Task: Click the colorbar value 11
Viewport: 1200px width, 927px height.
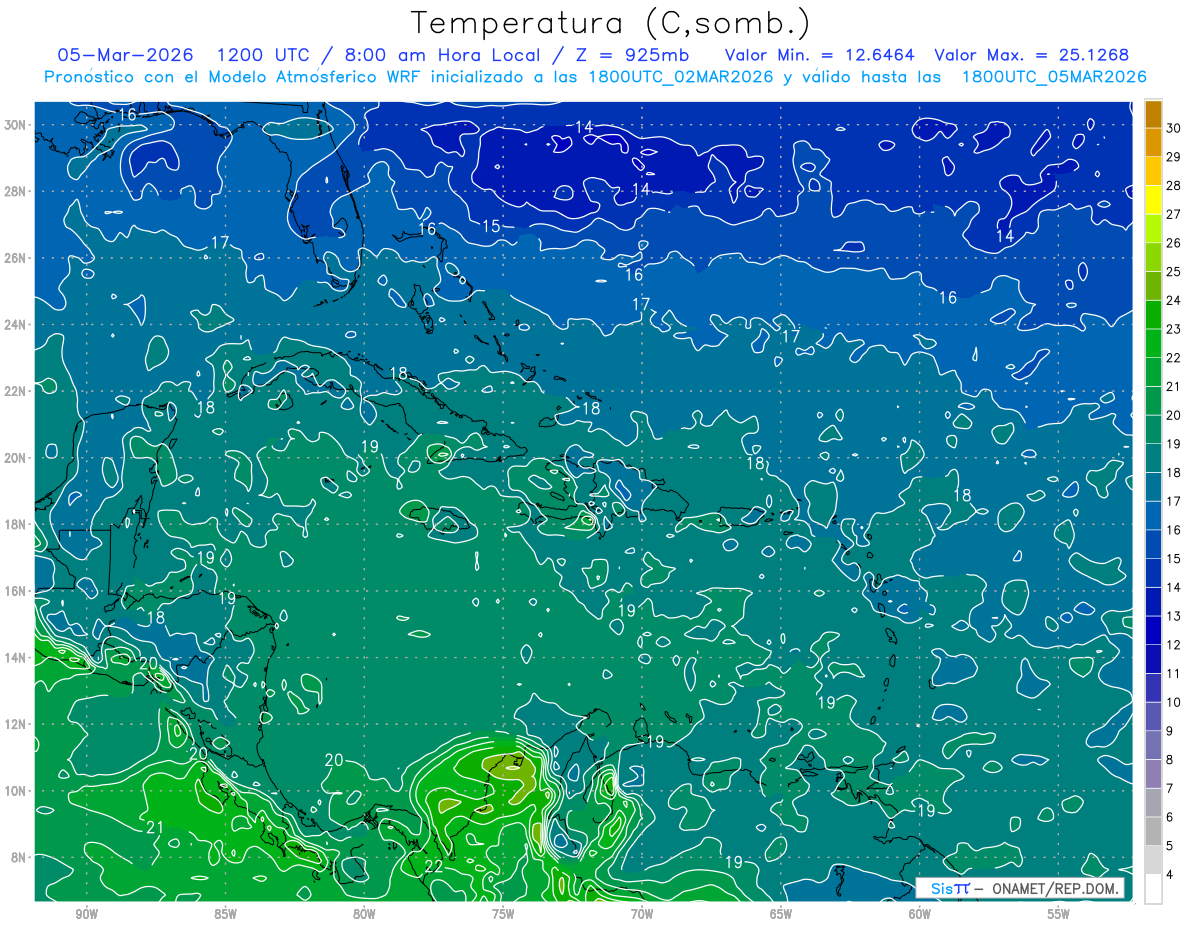Action: tap(1173, 674)
